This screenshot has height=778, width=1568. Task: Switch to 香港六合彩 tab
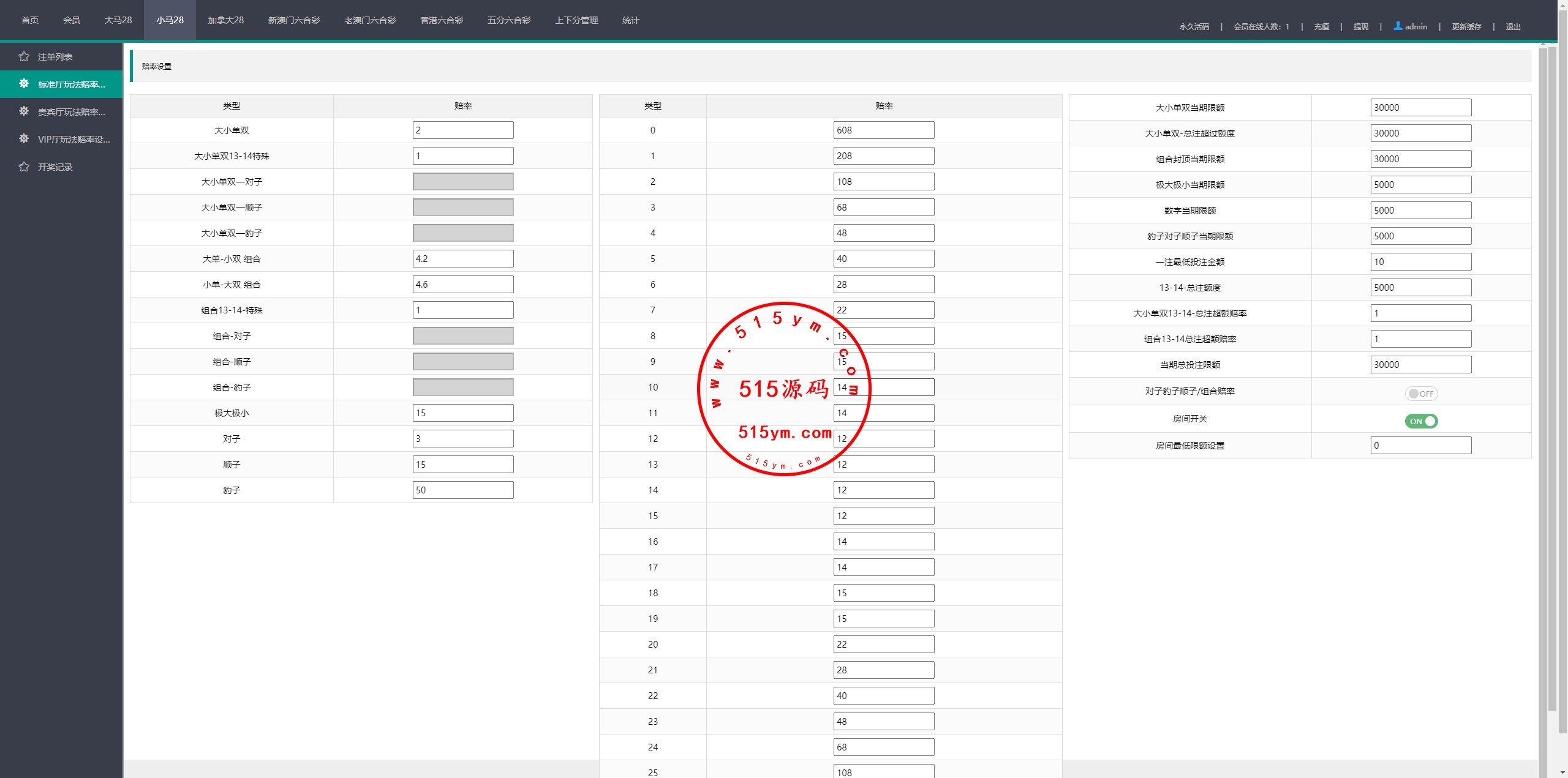(x=441, y=20)
